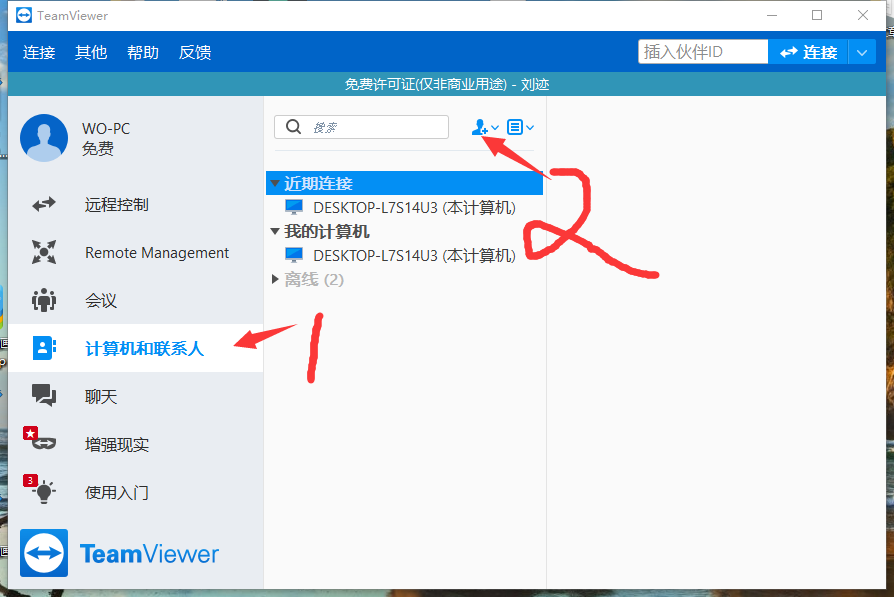Viewport: 894px width, 597px height.
Task: Switch to Remote Management section
Action: pos(136,252)
